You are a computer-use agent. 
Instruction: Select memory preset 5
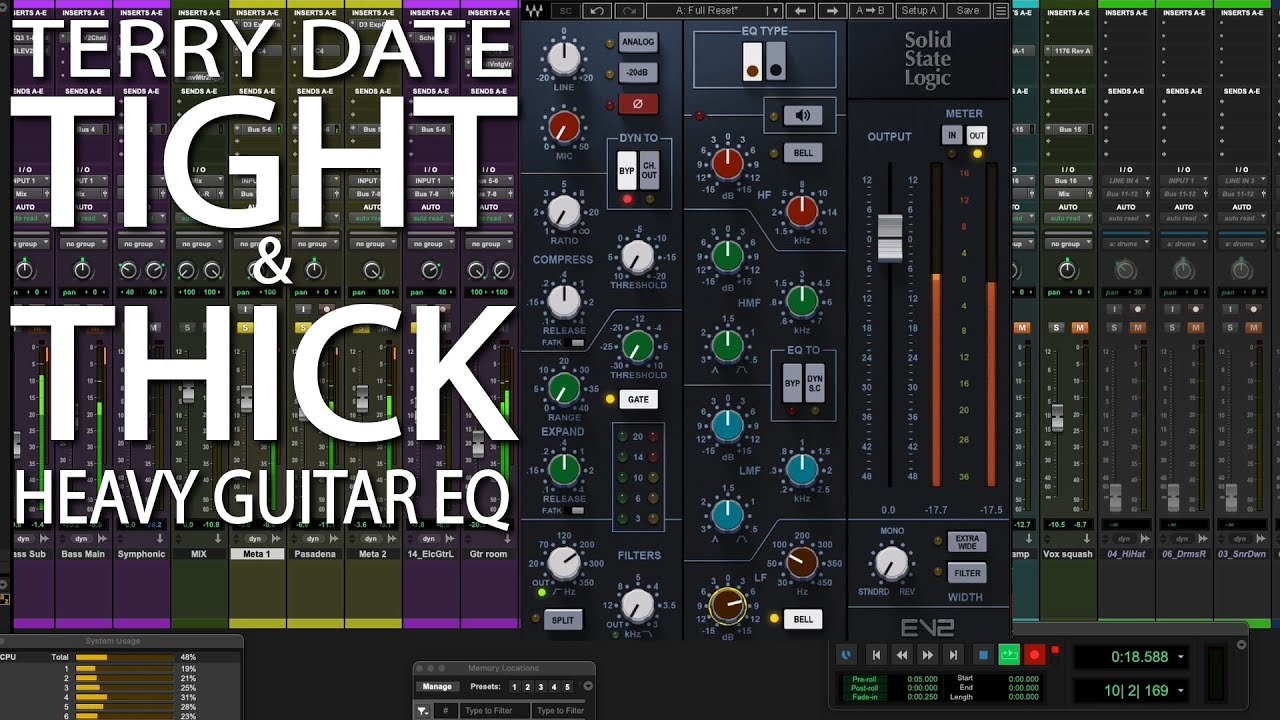coord(566,687)
